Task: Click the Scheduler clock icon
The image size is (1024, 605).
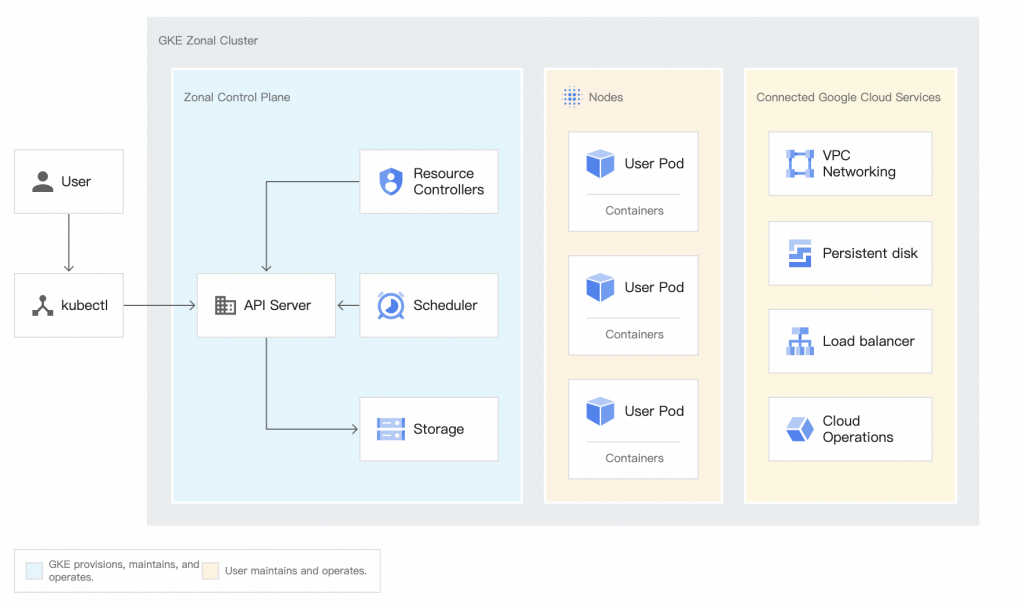Action: pos(391,305)
